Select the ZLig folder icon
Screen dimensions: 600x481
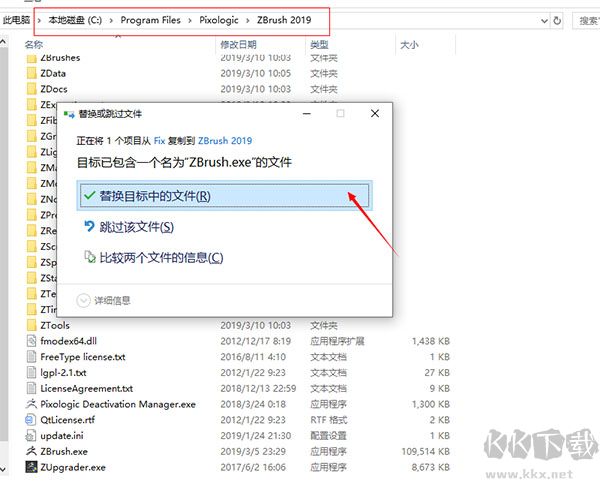(31, 152)
